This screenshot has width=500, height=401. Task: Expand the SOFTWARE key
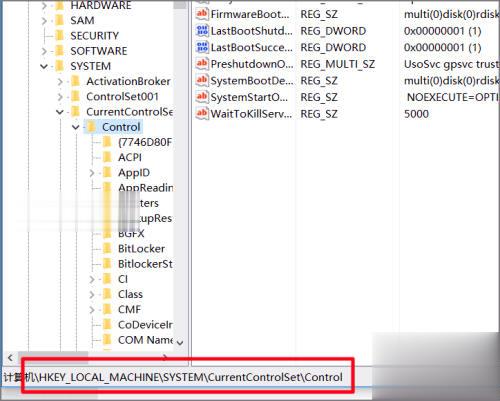(x=44, y=51)
